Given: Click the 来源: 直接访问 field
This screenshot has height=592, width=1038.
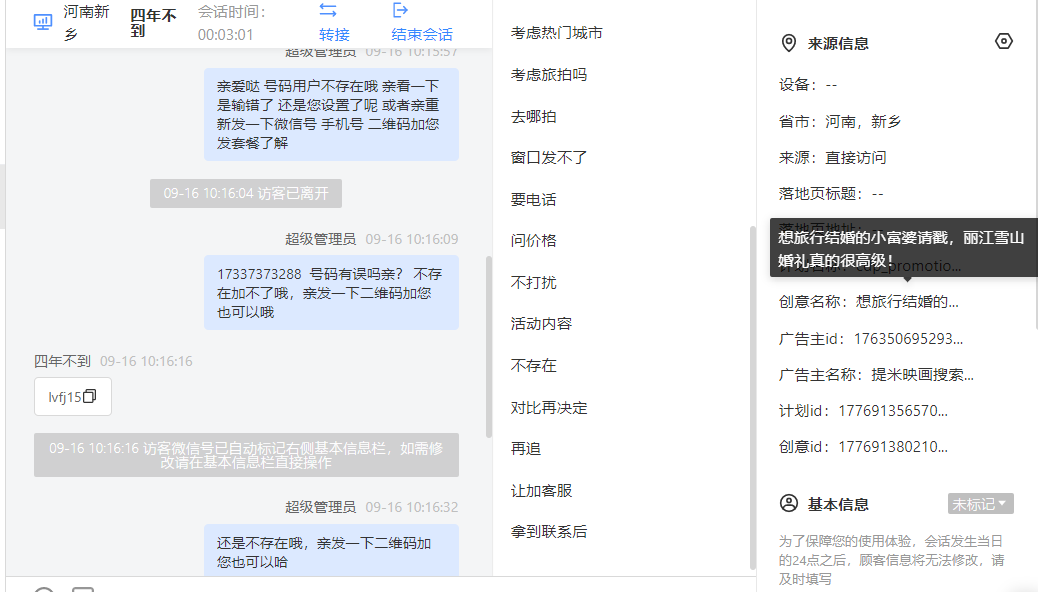Looking at the screenshot, I should click(832, 158).
